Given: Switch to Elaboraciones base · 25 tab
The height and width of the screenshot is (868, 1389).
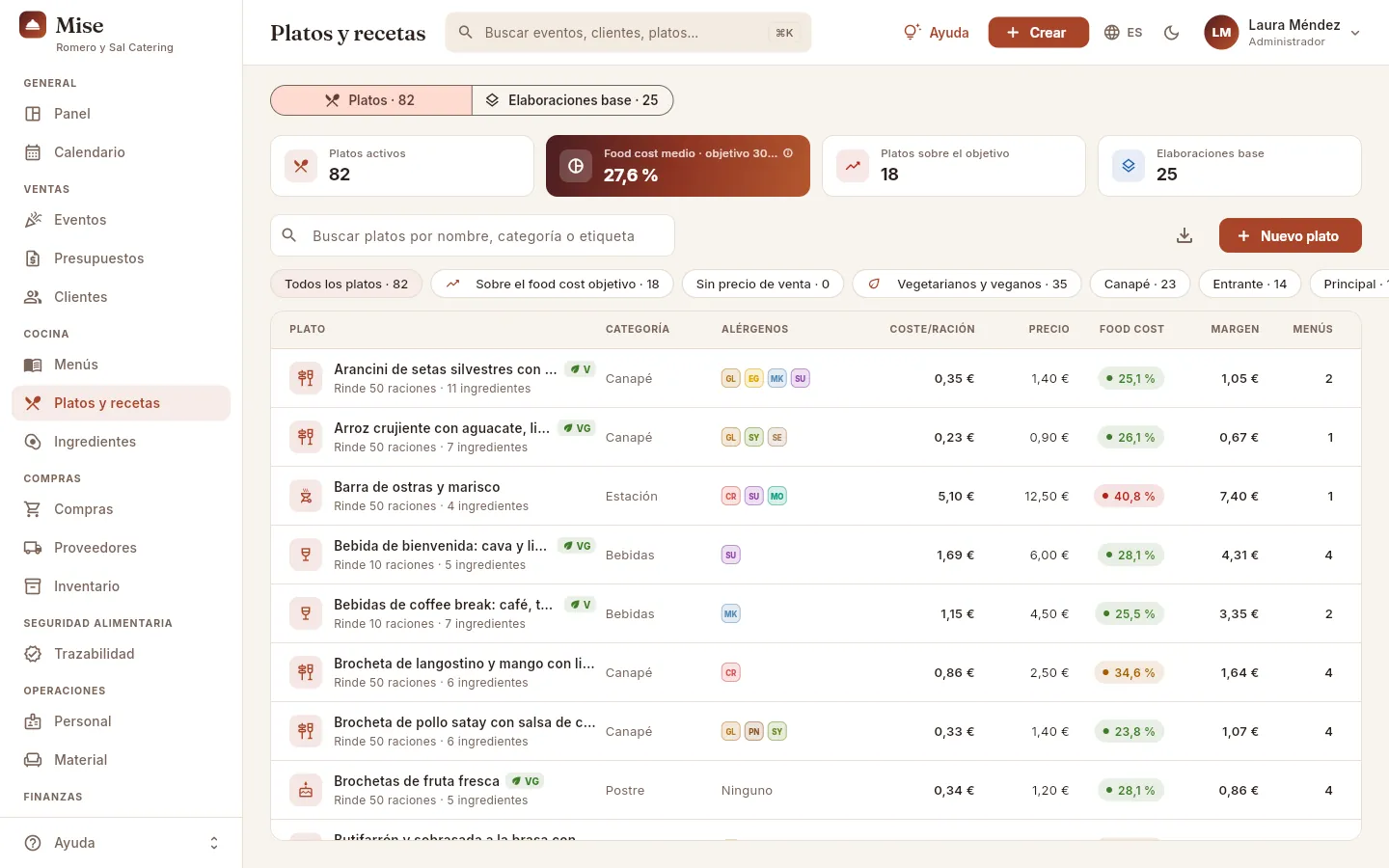Looking at the screenshot, I should tap(573, 100).
